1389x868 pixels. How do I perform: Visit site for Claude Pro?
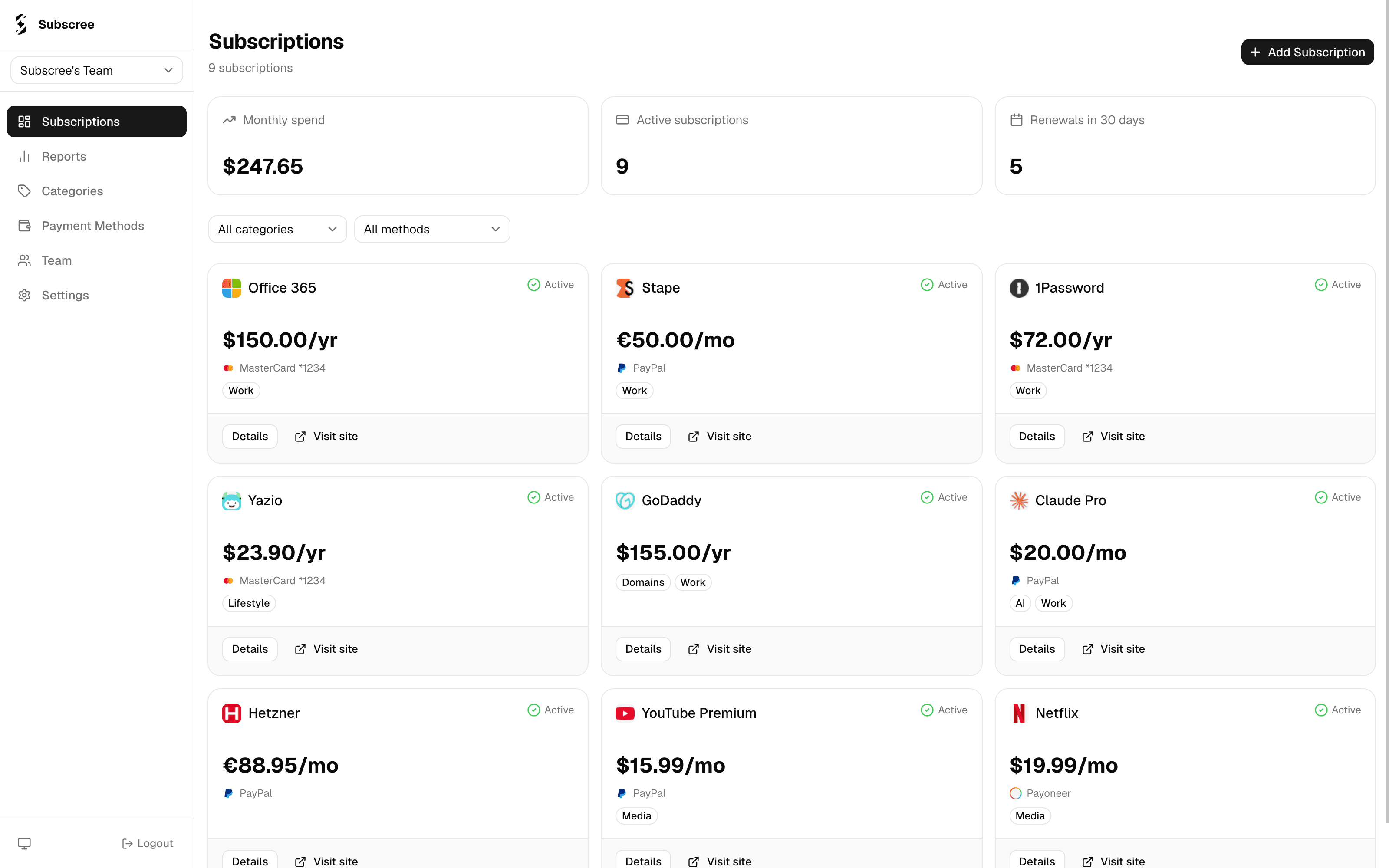[1113, 649]
